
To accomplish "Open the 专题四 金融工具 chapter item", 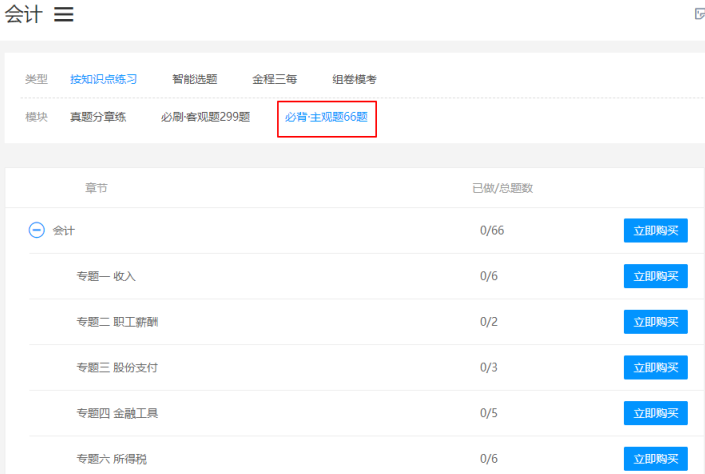I will pos(117,413).
